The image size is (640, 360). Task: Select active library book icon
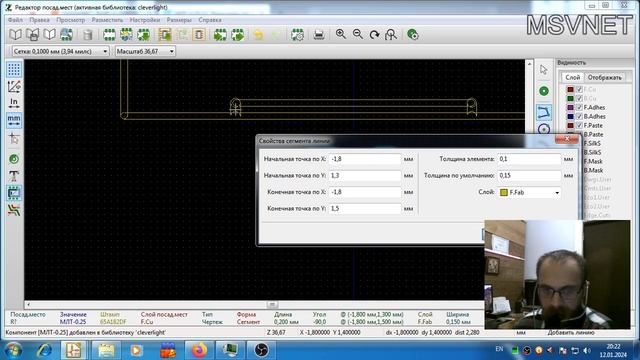click(15, 35)
